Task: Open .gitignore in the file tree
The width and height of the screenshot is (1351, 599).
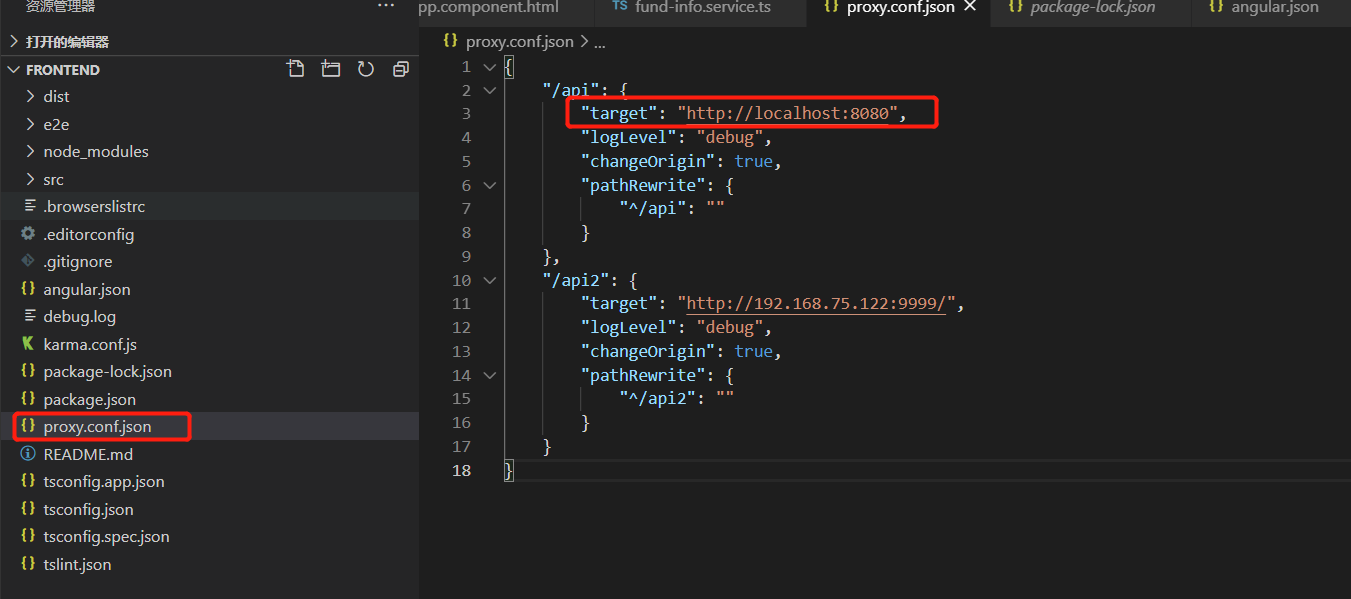Action: point(209,261)
